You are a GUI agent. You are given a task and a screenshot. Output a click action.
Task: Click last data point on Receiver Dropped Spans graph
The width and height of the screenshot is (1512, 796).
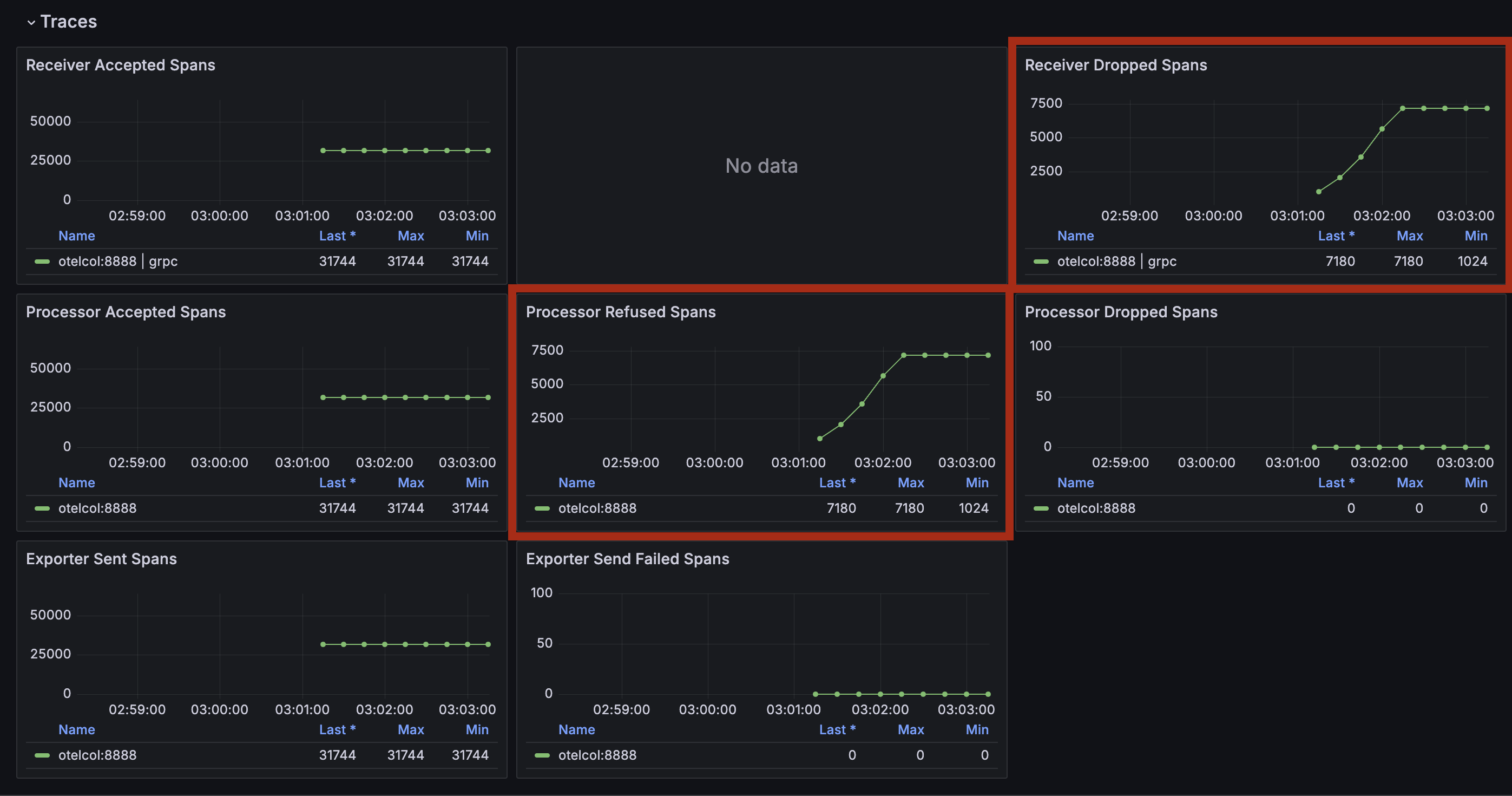click(x=1487, y=108)
